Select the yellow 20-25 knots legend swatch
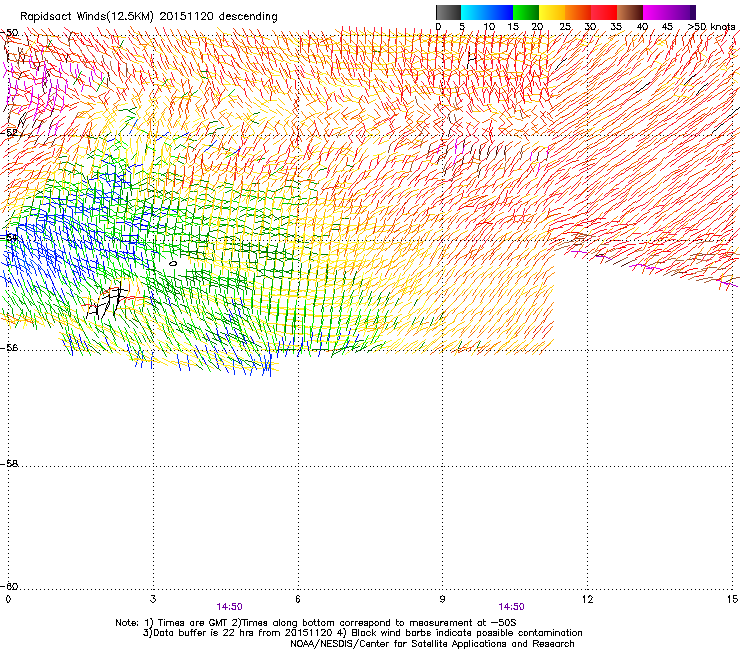740x650 pixels. [552, 12]
